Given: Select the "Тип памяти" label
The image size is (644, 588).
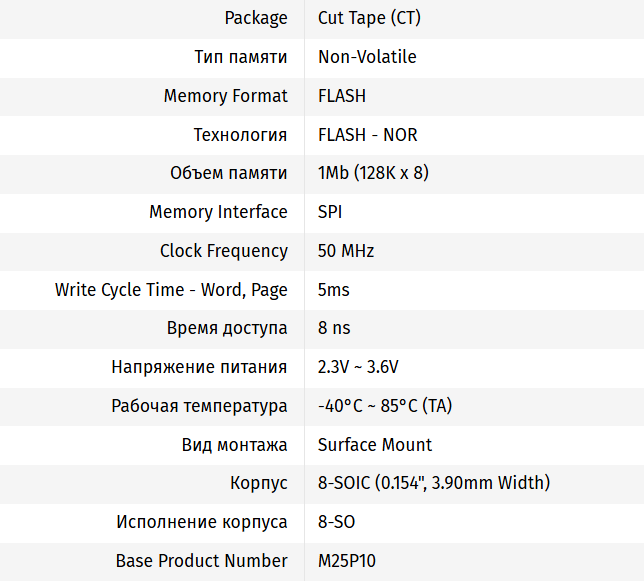Looking at the screenshot, I should (240, 57).
